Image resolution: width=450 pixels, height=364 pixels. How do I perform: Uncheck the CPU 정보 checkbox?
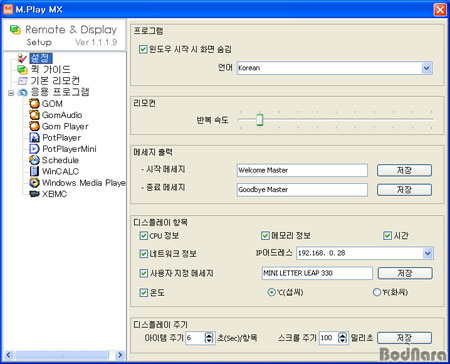(143, 236)
